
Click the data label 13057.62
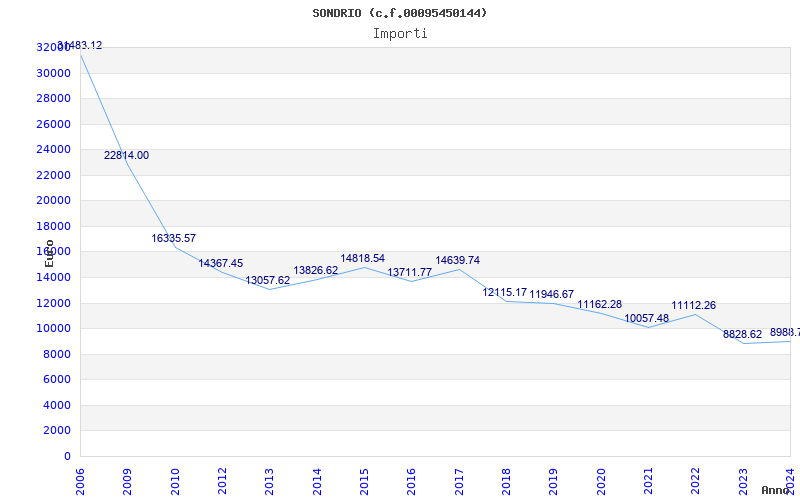268,280
